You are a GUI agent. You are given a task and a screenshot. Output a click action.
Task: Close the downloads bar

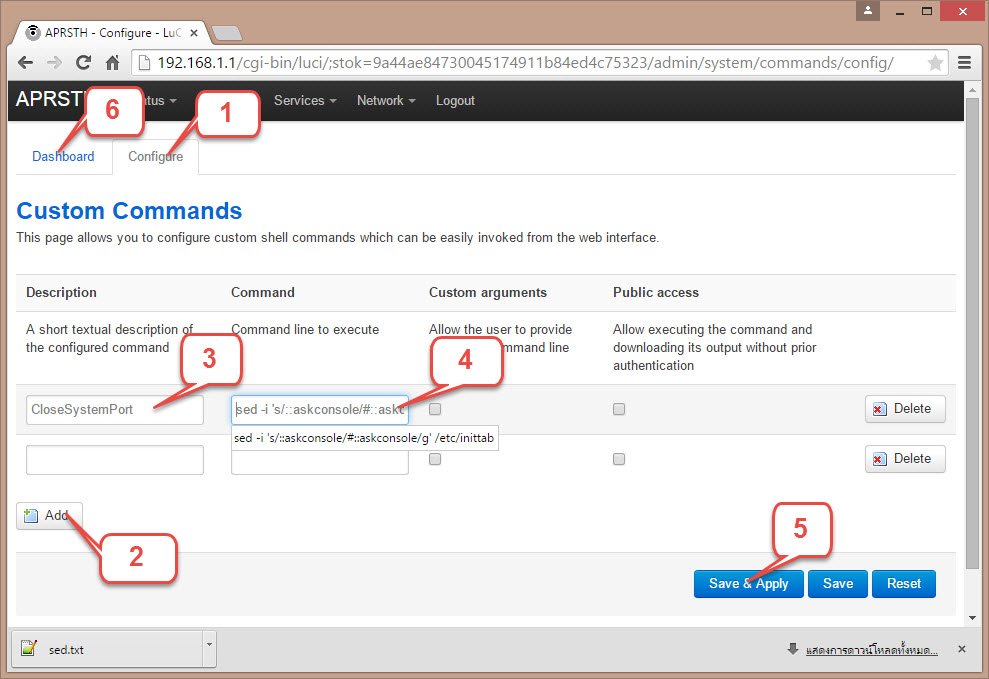(961, 649)
